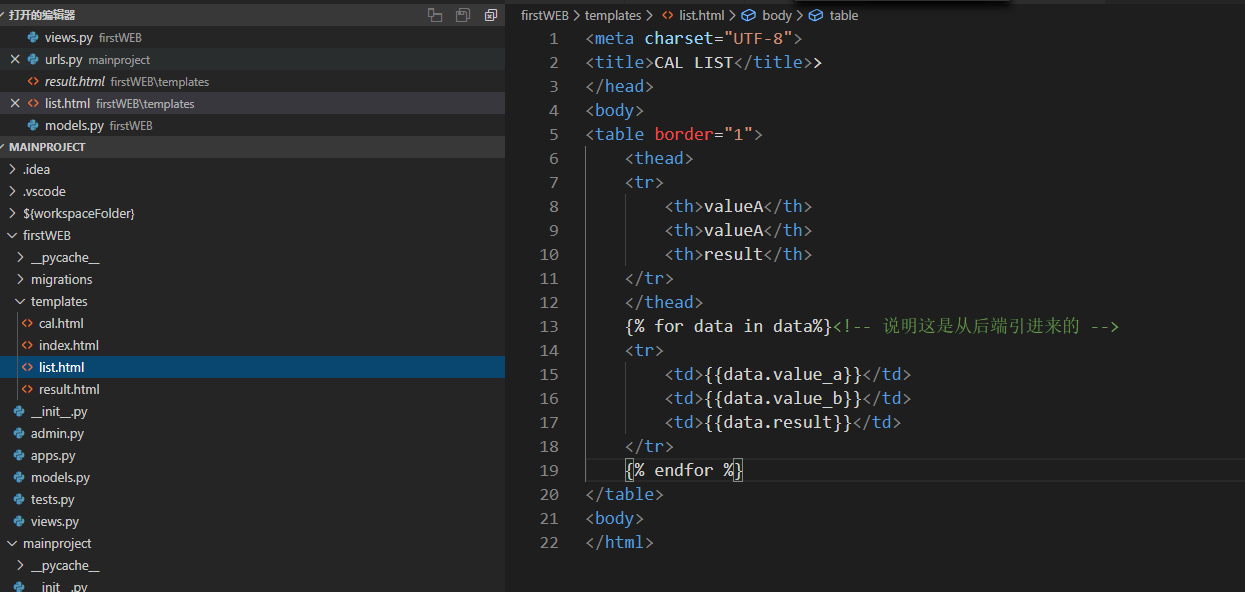This screenshot has width=1245, height=592.
Task: Click border="1" attribute on line 5
Action: click(x=703, y=134)
